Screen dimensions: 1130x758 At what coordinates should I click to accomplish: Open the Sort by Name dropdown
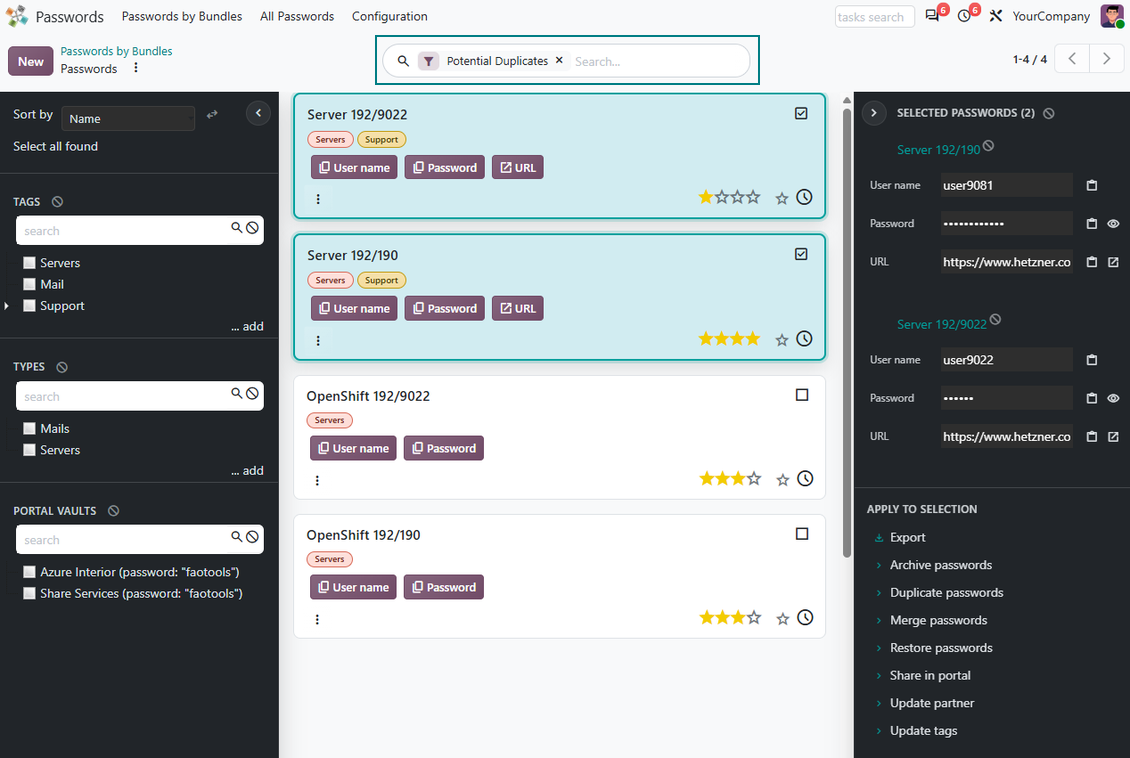coord(128,118)
